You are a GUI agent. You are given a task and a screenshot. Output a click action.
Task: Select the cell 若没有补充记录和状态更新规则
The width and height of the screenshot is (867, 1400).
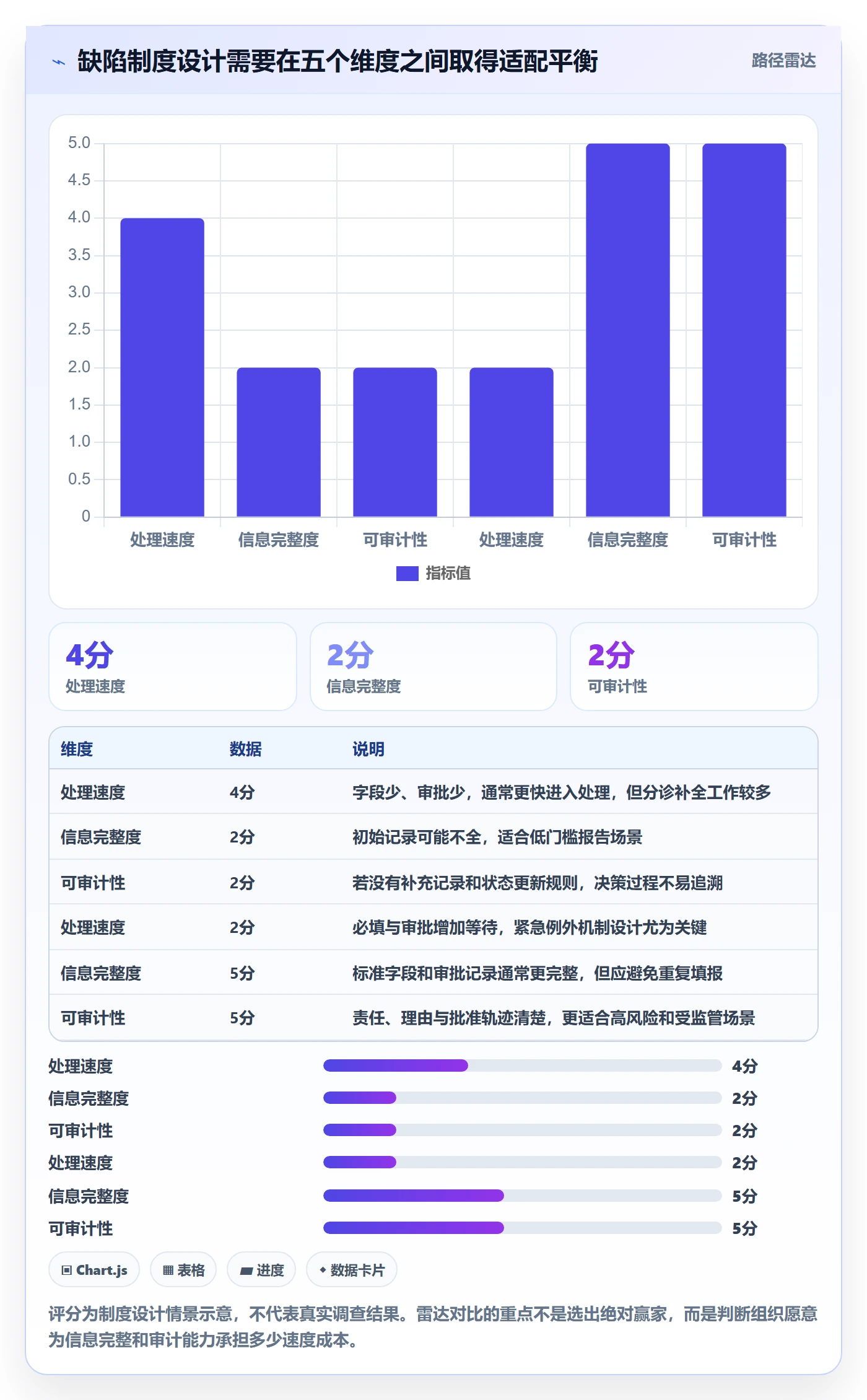tap(538, 883)
